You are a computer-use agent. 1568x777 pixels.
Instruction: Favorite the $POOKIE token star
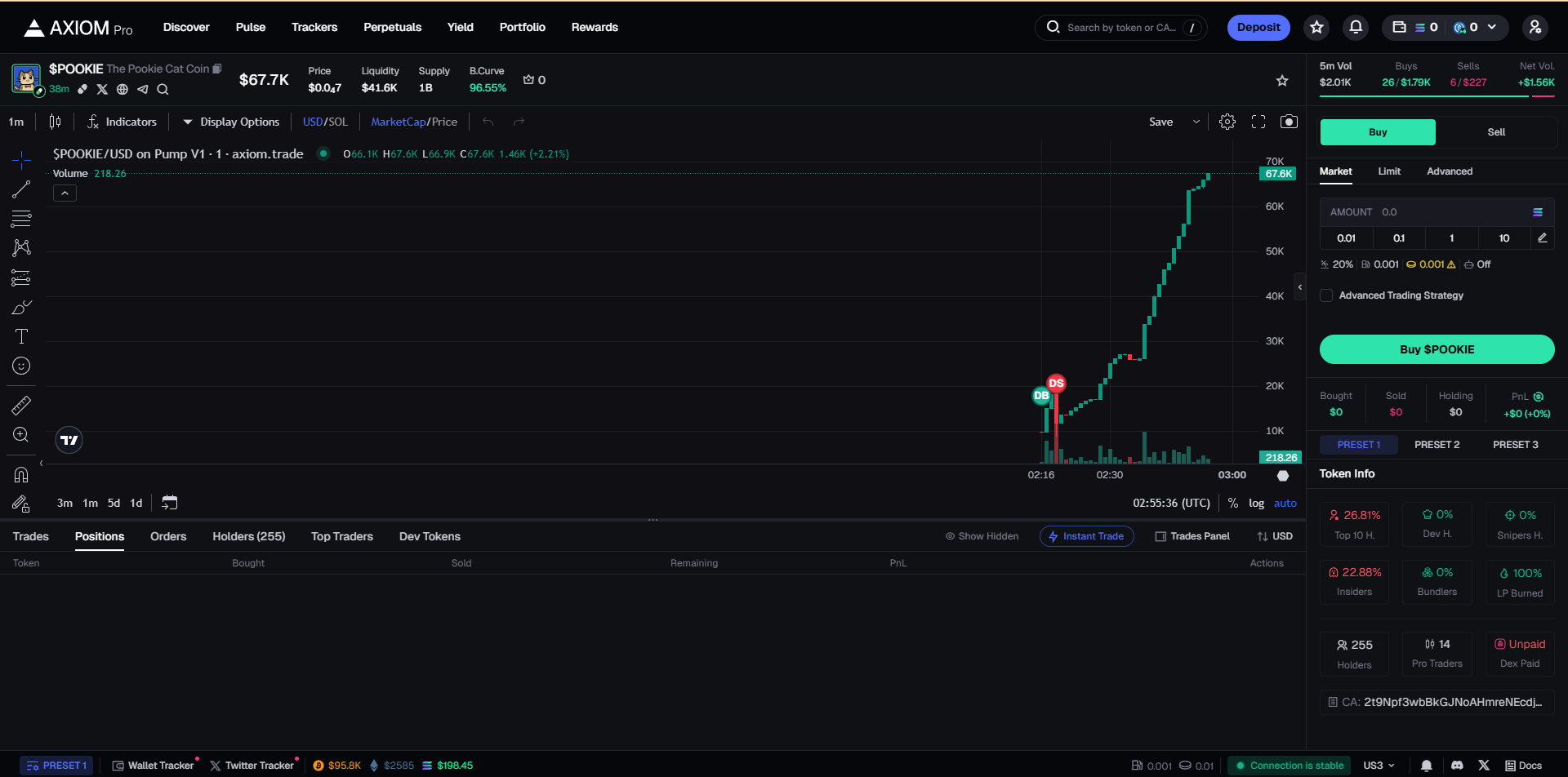point(1282,80)
